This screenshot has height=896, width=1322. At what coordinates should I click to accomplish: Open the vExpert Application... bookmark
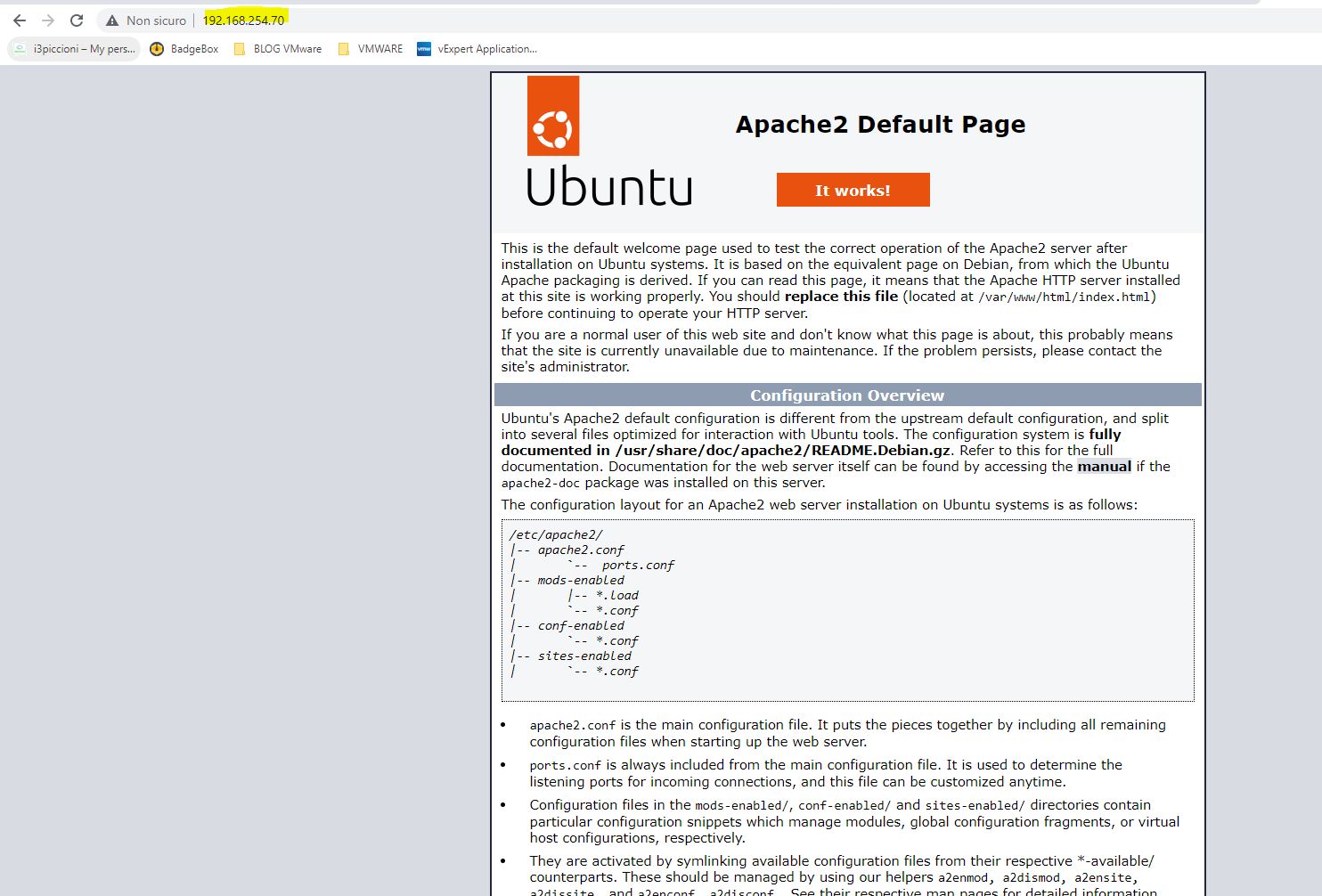(x=477, y=49)
